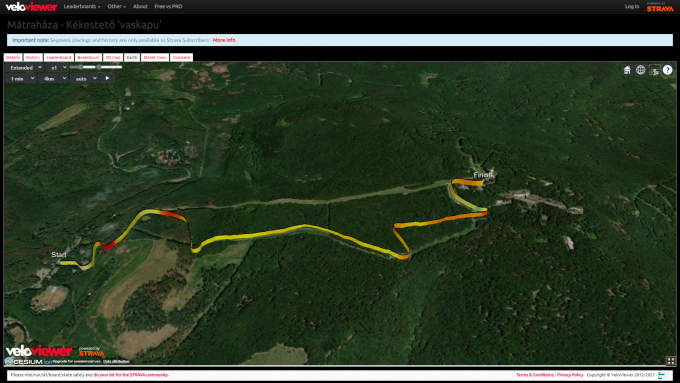
Task: Open the Extended view dropdown
Action: coord(24,68)
